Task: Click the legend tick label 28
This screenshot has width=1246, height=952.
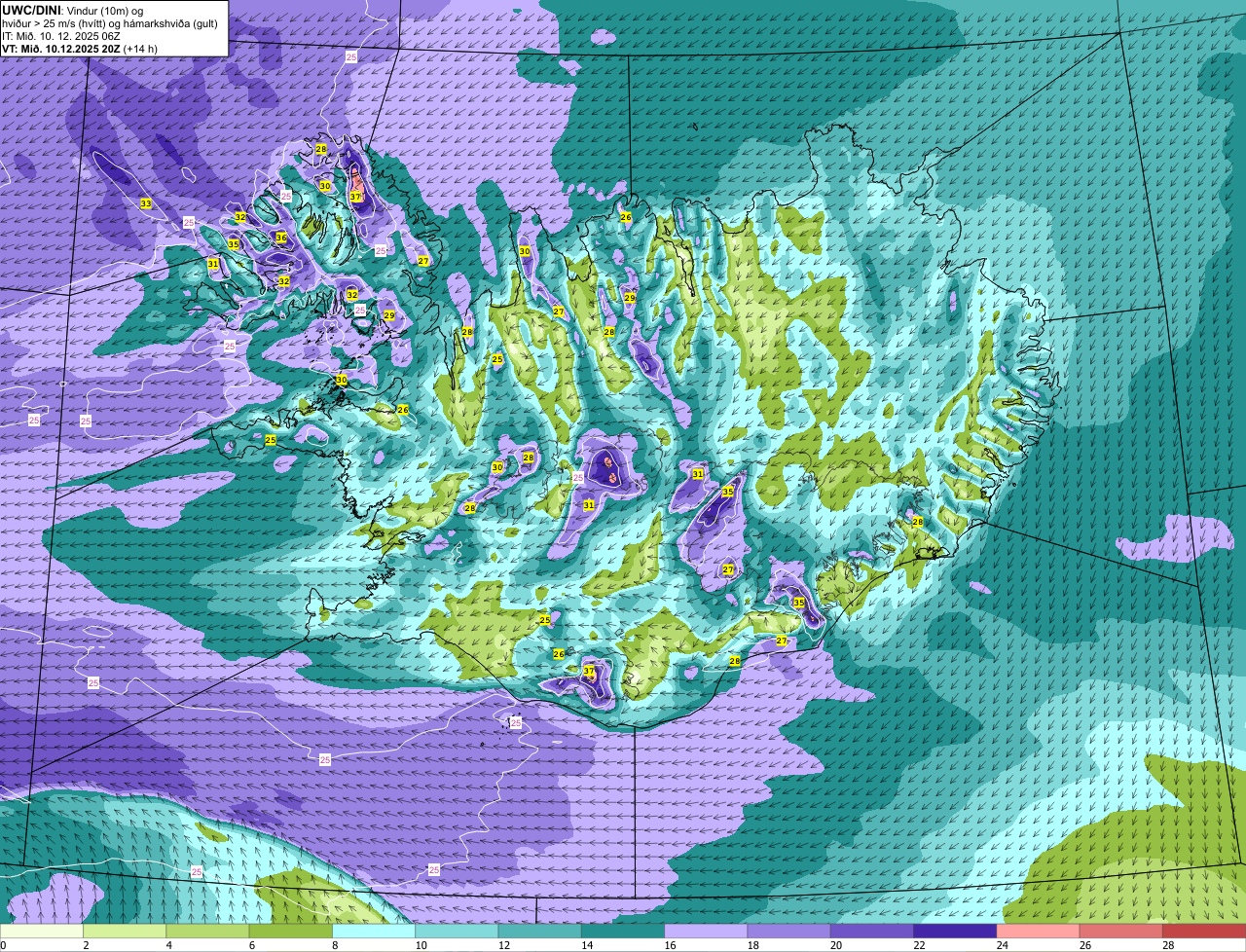Action: (x=1166, y=945)
